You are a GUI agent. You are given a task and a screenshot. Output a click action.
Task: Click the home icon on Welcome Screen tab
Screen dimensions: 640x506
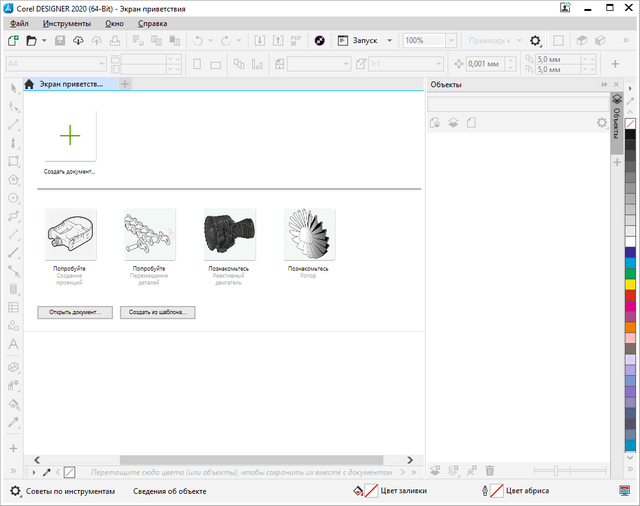point(30,85)
